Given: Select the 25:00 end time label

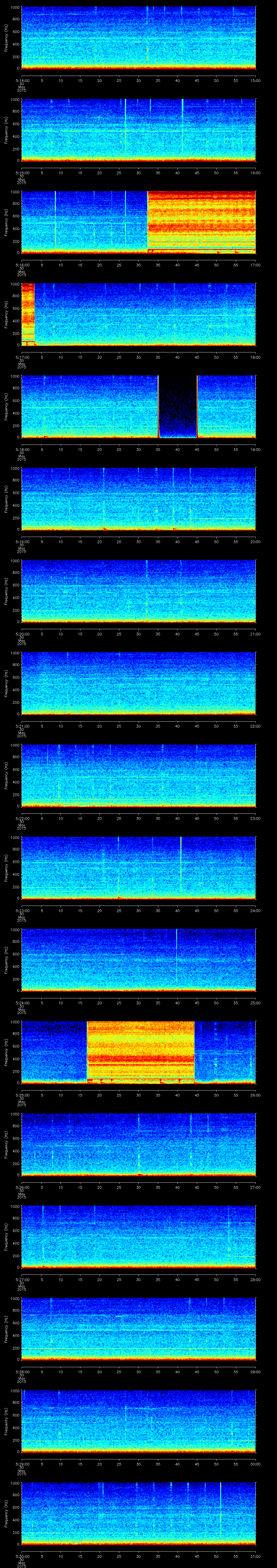Looking at the screenshot, I should [x=255, y=1003].
